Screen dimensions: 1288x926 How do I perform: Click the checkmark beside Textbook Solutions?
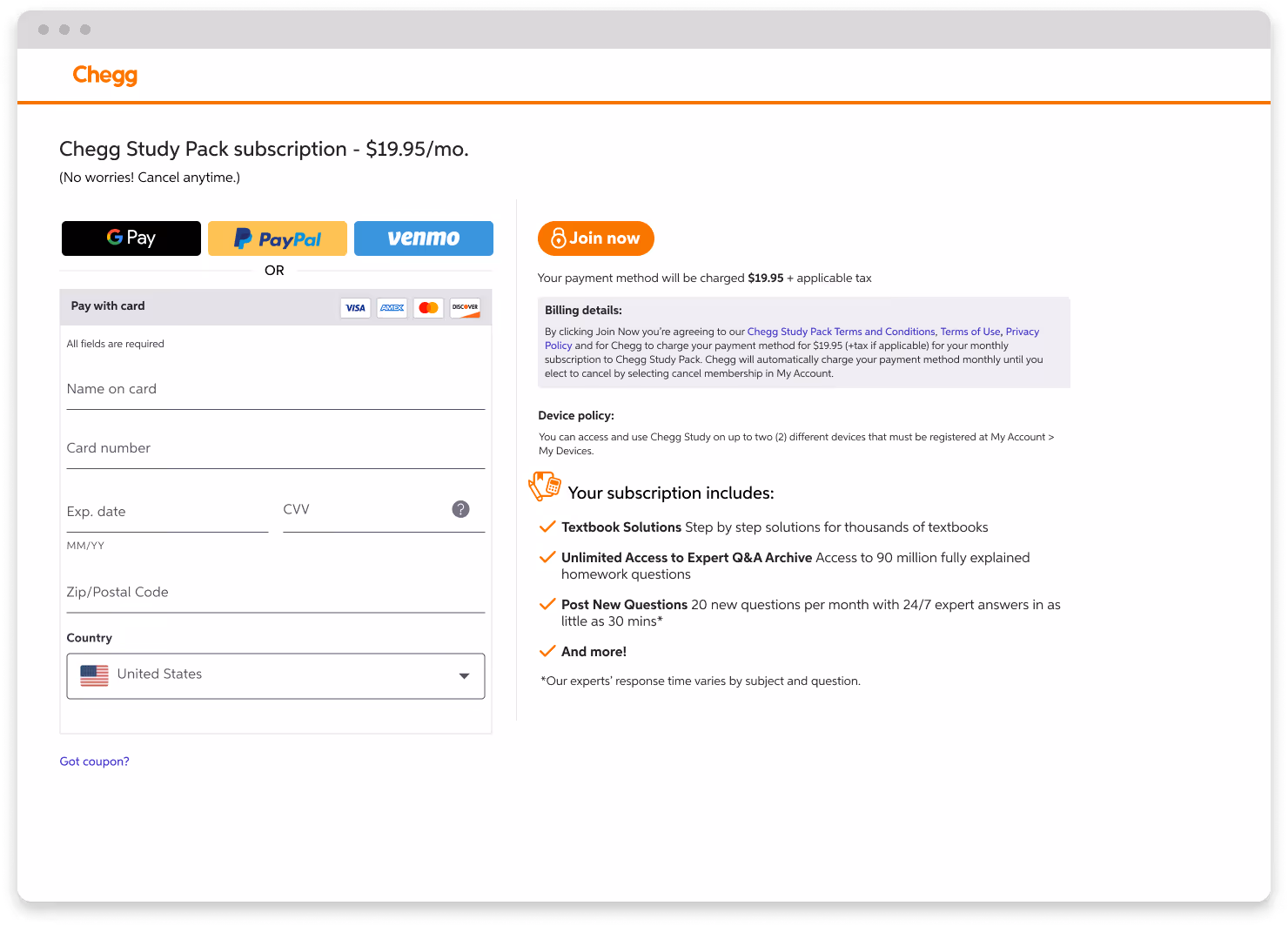pos(547,527)
